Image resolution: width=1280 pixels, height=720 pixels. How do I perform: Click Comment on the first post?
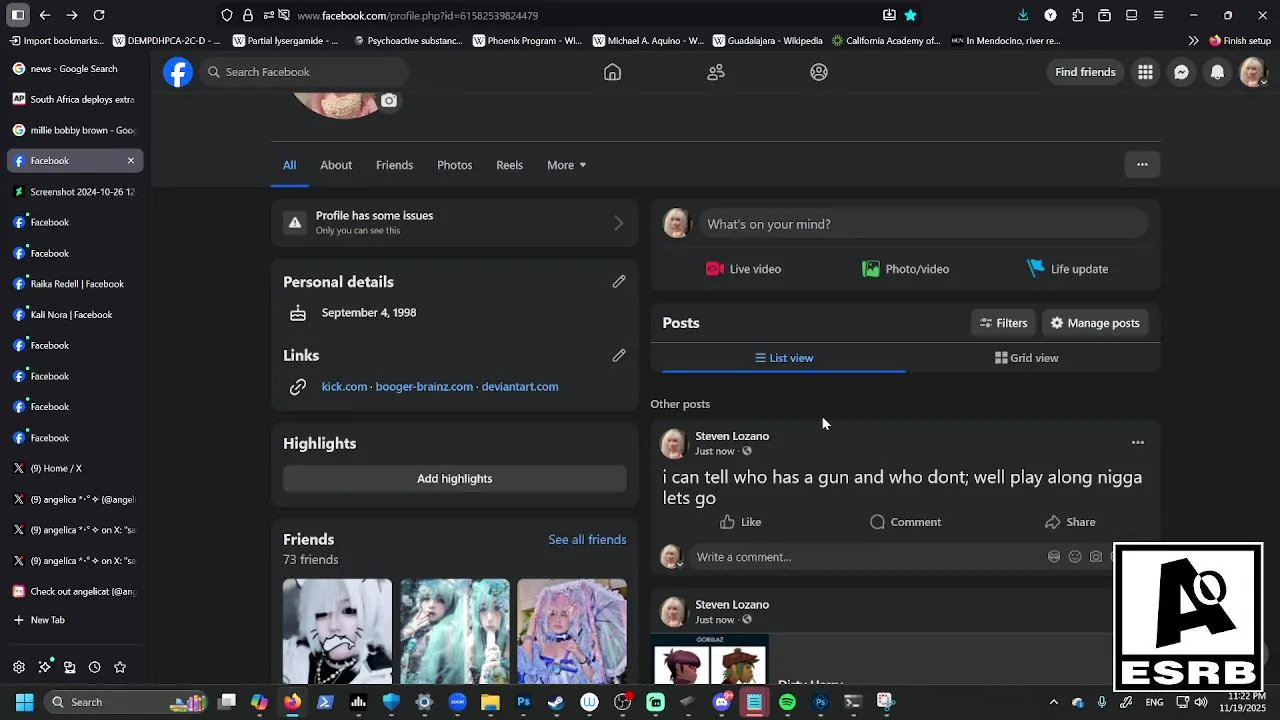tap(905, 522)
